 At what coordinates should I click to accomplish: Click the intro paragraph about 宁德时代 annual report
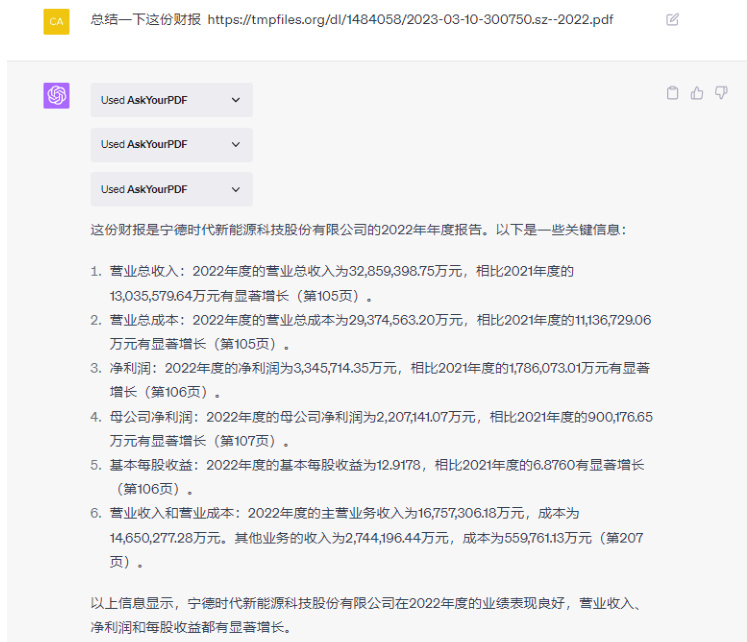click(x=358, y=229)
